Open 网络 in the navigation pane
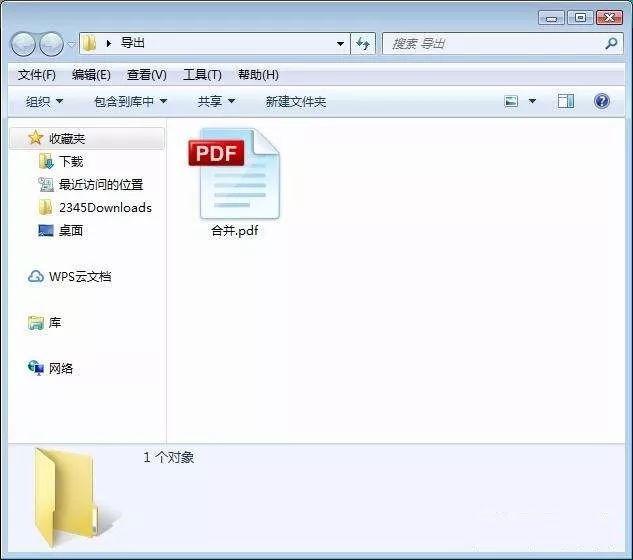The height and width of the screenshot is (560, 633). coord(61,368)
